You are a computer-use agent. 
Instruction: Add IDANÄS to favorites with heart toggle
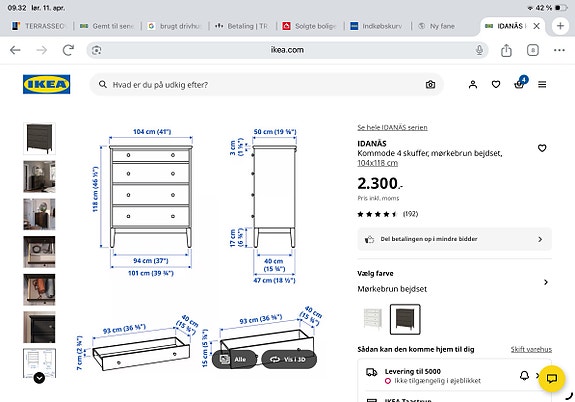pyautogui.click(x=542, y=148)
